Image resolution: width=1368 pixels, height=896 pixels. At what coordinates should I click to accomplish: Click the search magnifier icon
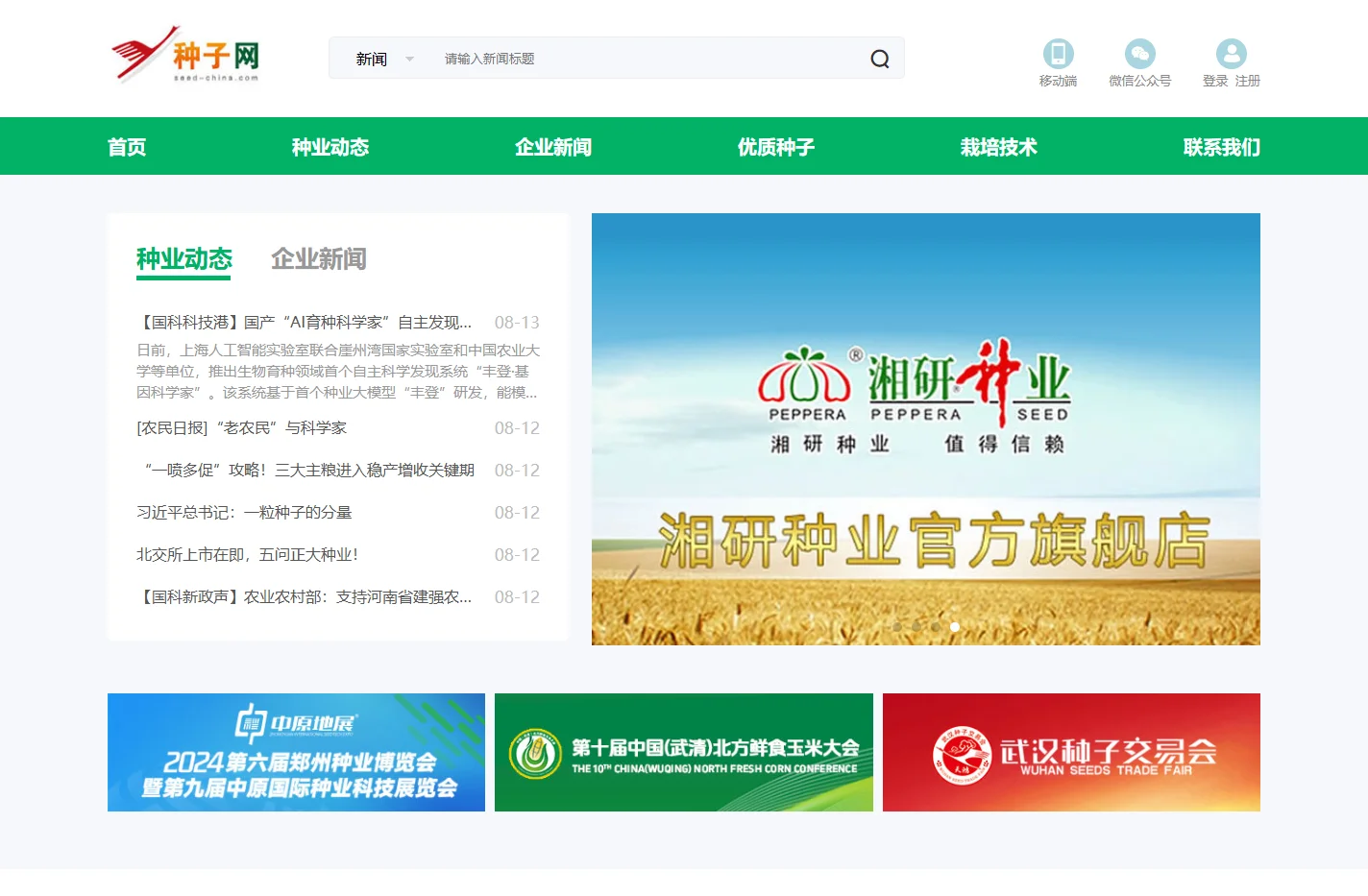879,59
